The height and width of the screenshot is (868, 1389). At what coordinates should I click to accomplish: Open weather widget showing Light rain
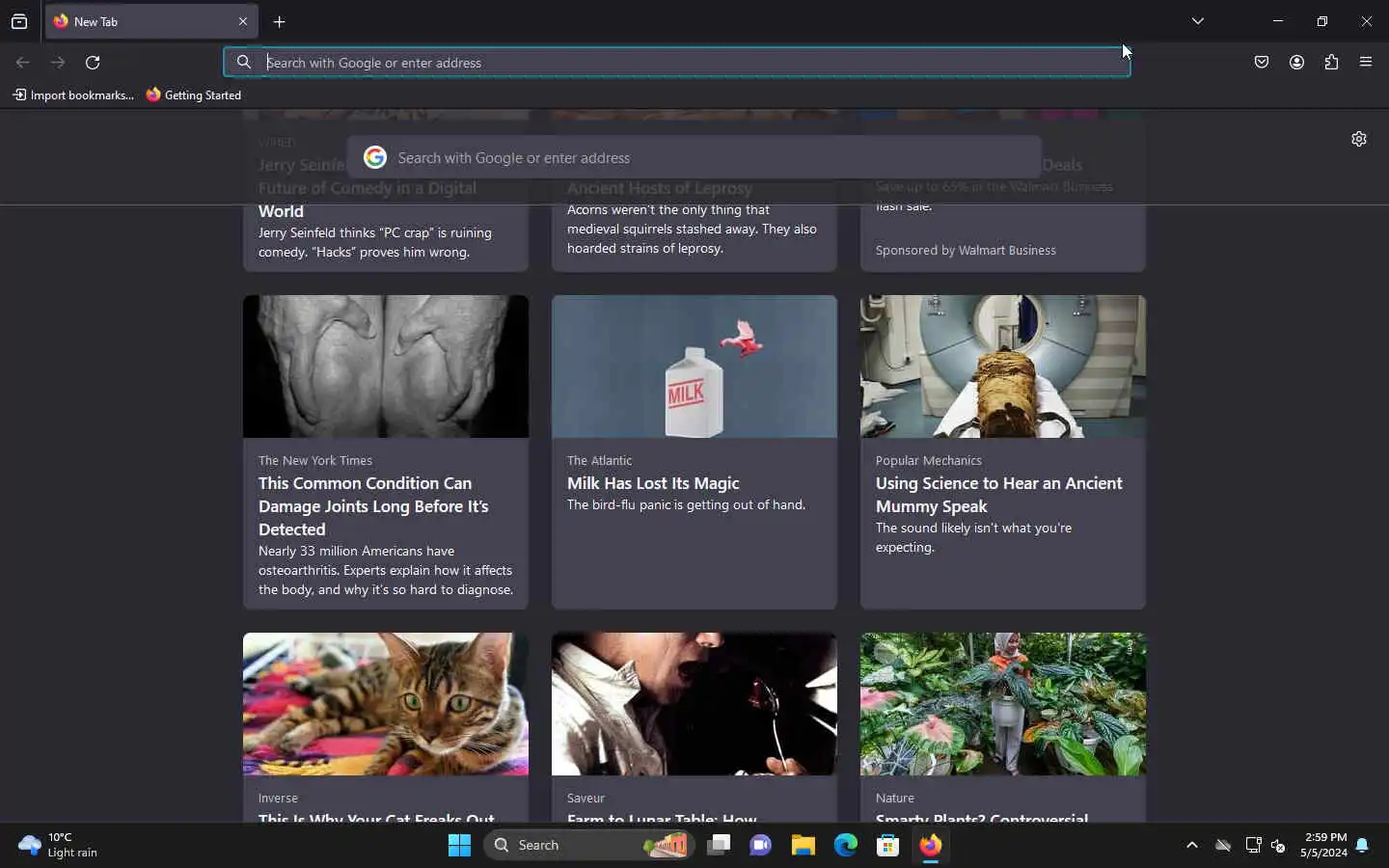[x=58, y=845]
